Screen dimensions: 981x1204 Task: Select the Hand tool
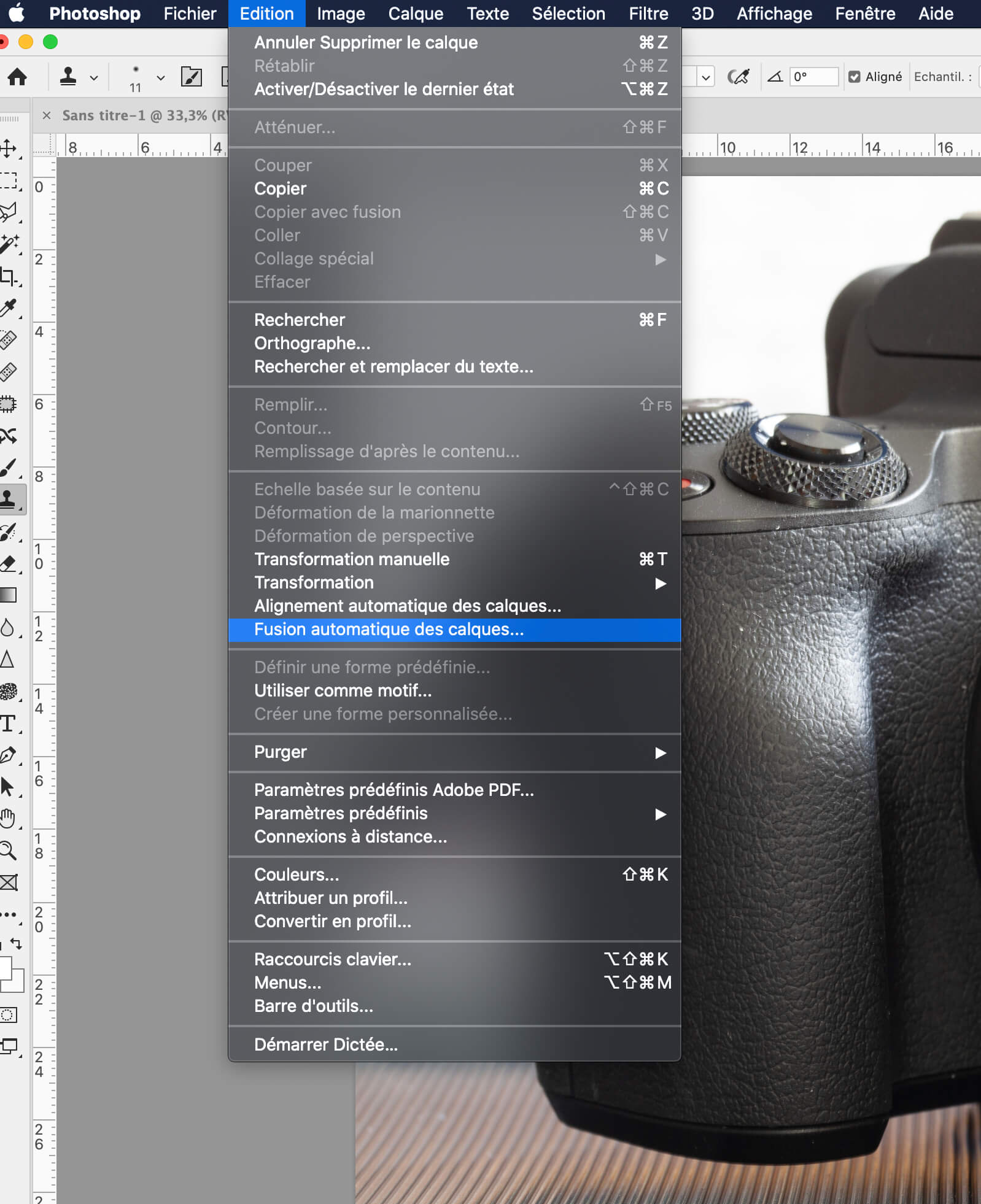pyautogui.click(x=9, y=819)
